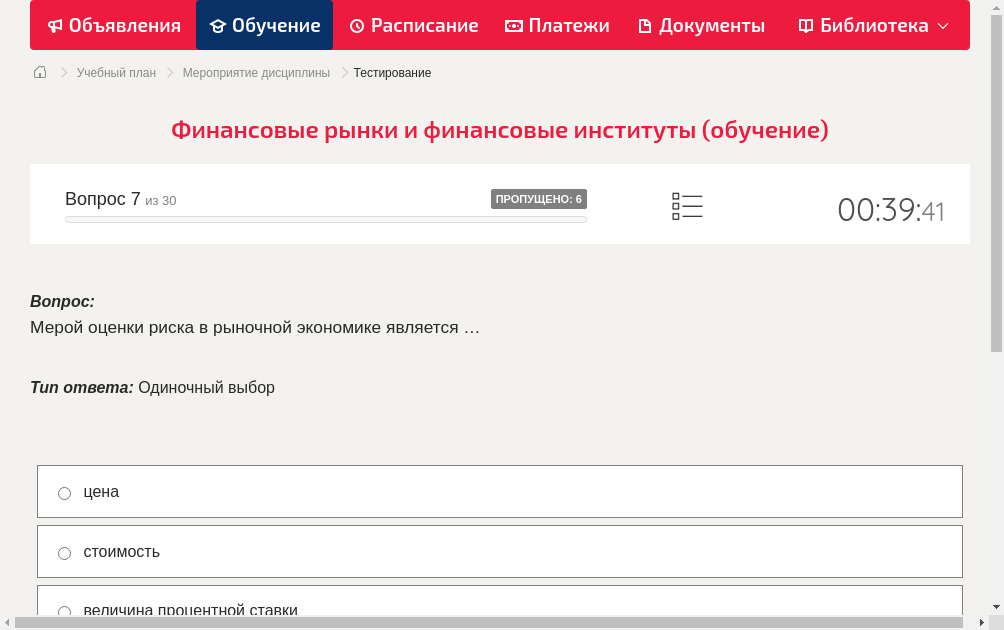Screen dimensions: 1004x630
Task: Click the Тестирование breadcrumb entry
Action: coord(391,72)
